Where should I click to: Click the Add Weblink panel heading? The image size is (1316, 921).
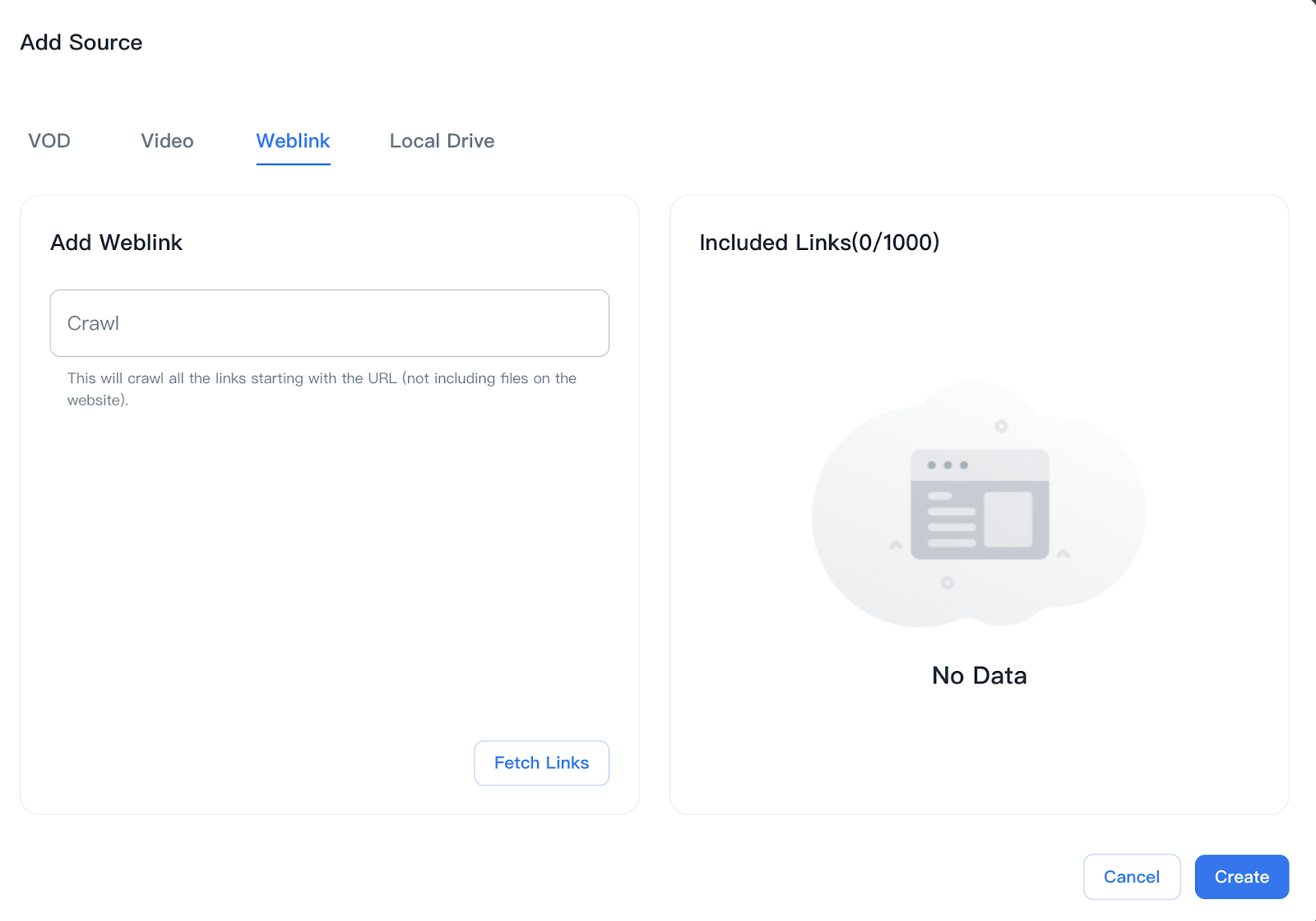click(x=116, y=242)
